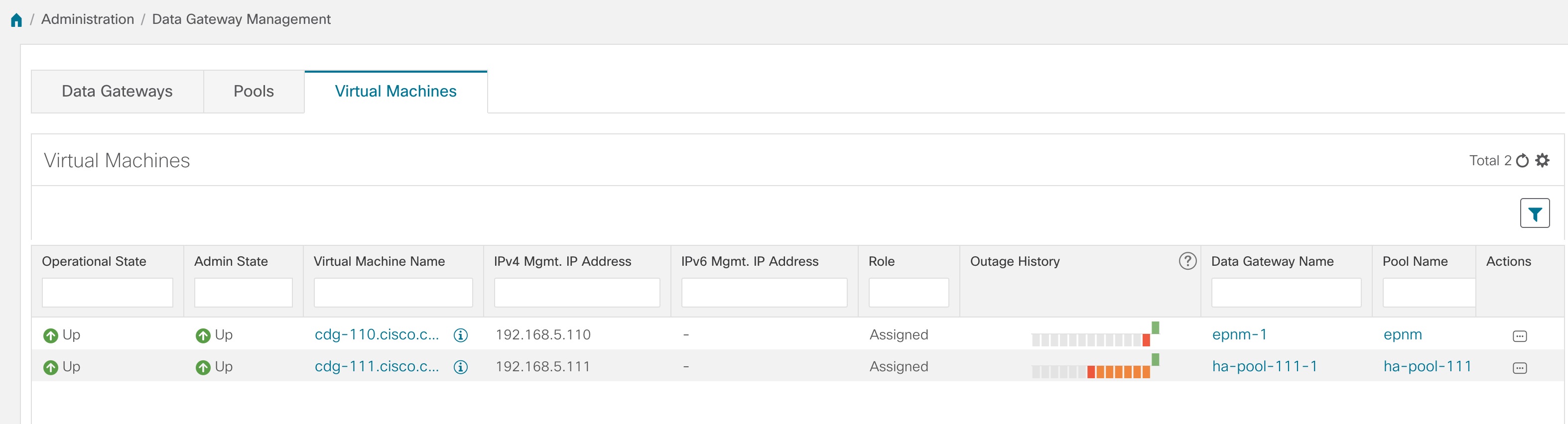The height and width of the screenshot is (424, 1568).
Task: Click the Operational State filter field
Action: (x=107, y=293)
